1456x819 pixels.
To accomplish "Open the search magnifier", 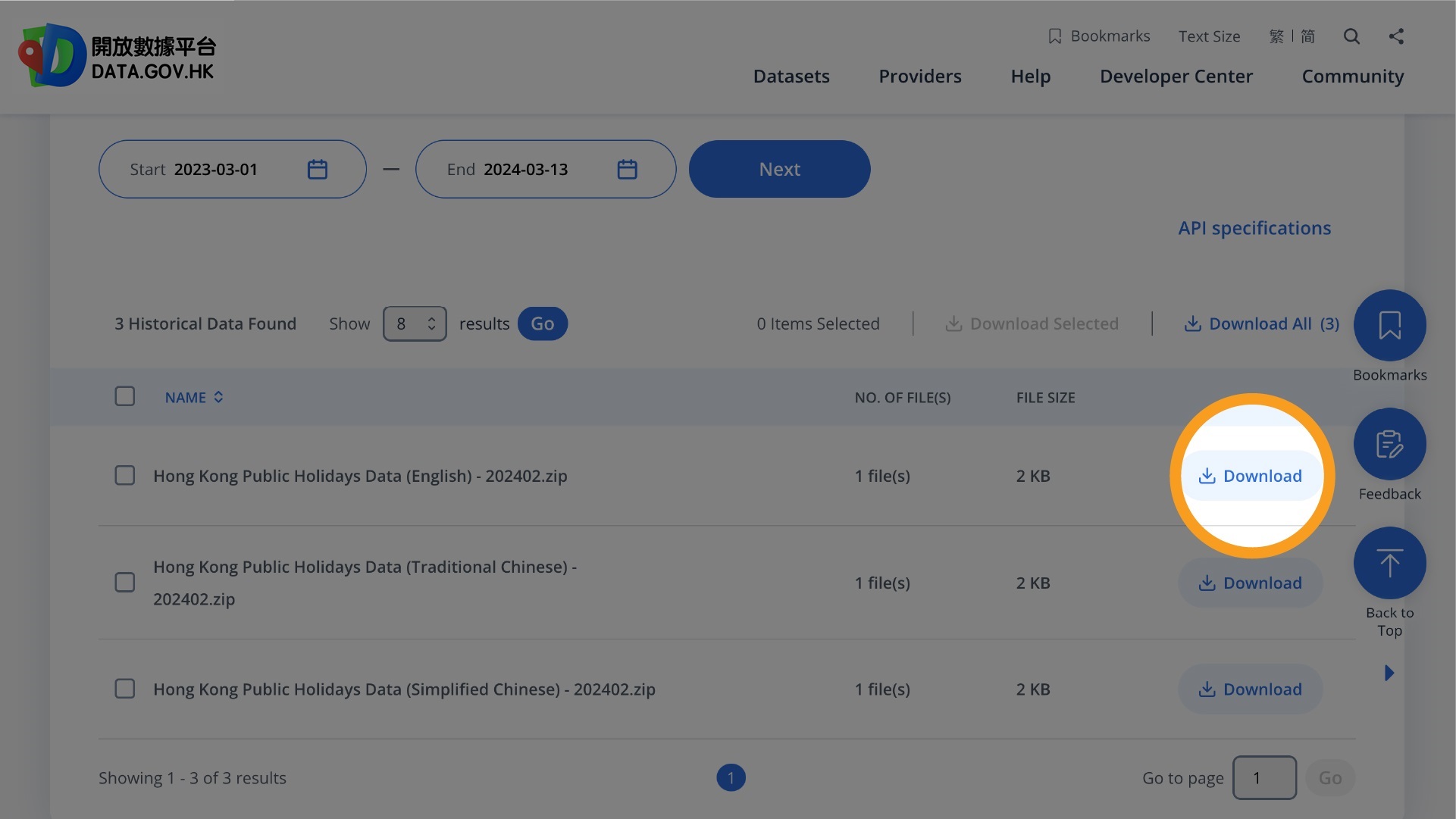I will point(1351,36).
